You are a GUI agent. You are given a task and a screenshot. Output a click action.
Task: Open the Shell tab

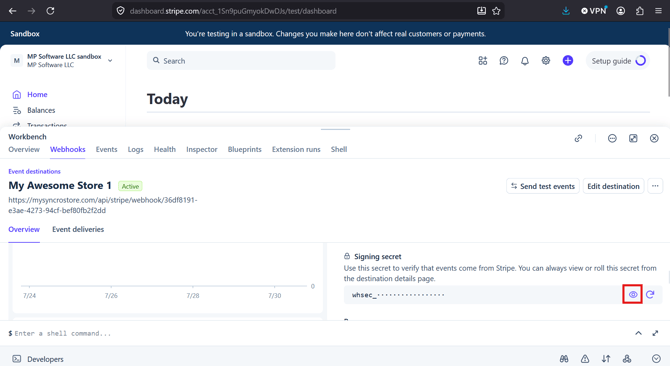pyautogui.click(x=339, y=149)
